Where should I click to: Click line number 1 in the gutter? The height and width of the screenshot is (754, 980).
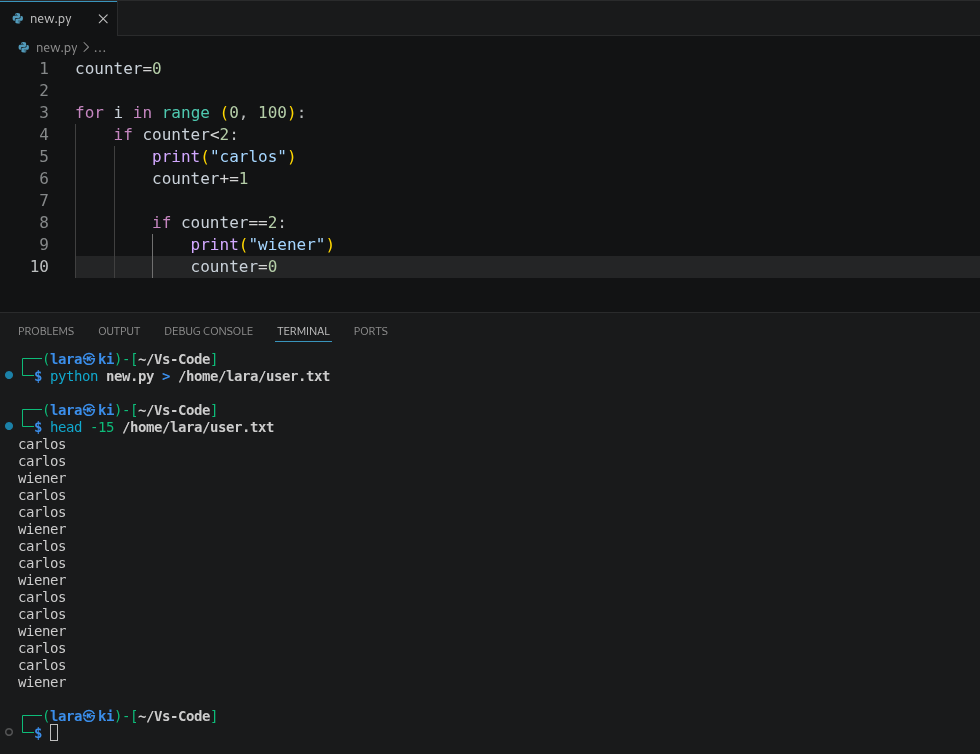[x=44, y=69]
